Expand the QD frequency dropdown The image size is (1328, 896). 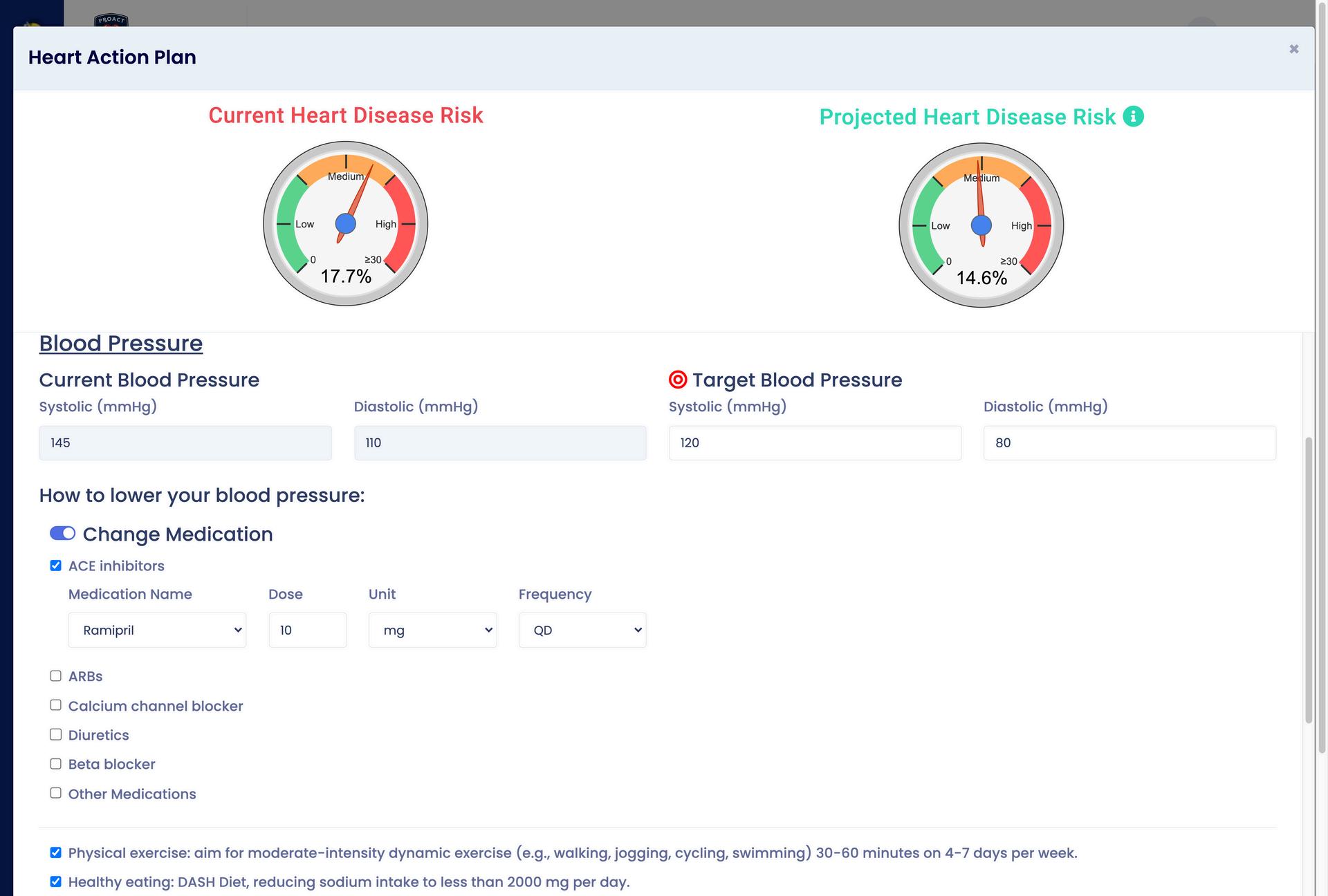(582, 630)
